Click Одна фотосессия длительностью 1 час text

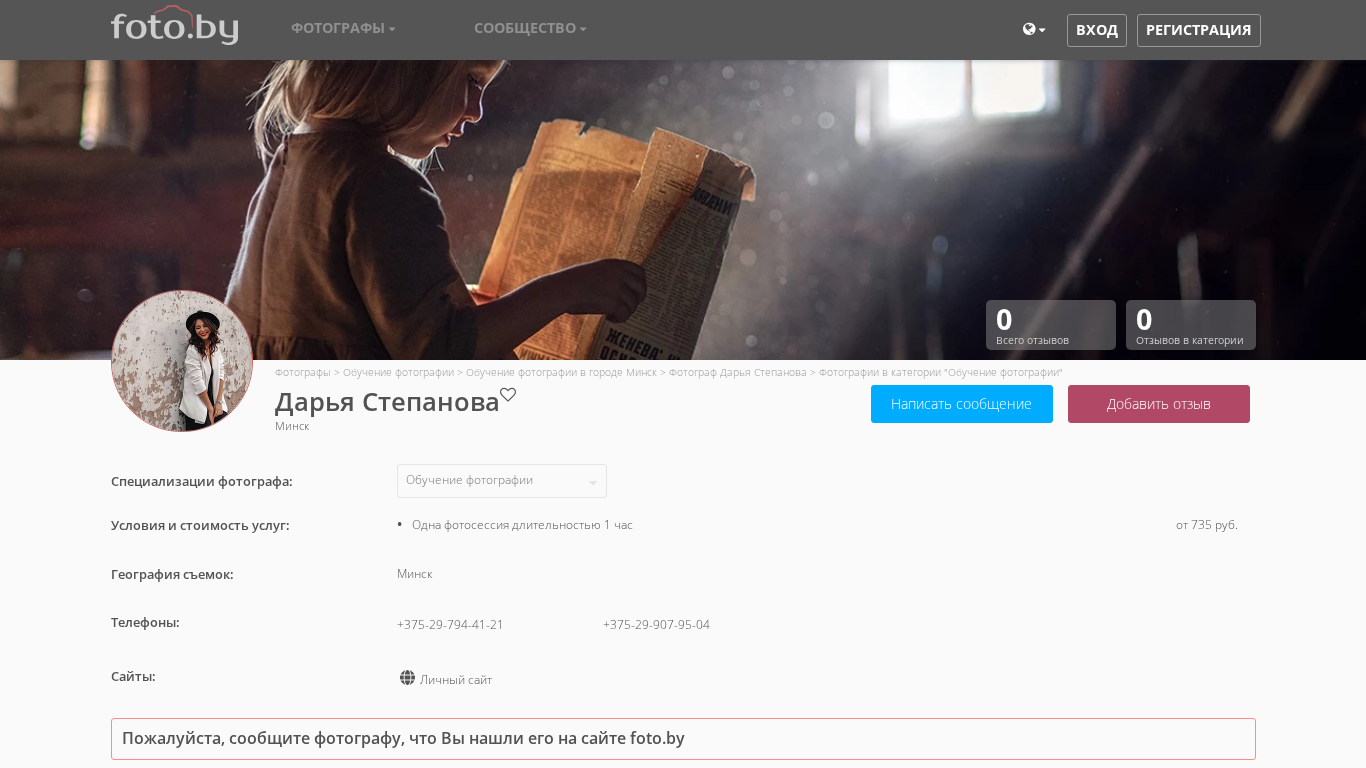[522, 525]
